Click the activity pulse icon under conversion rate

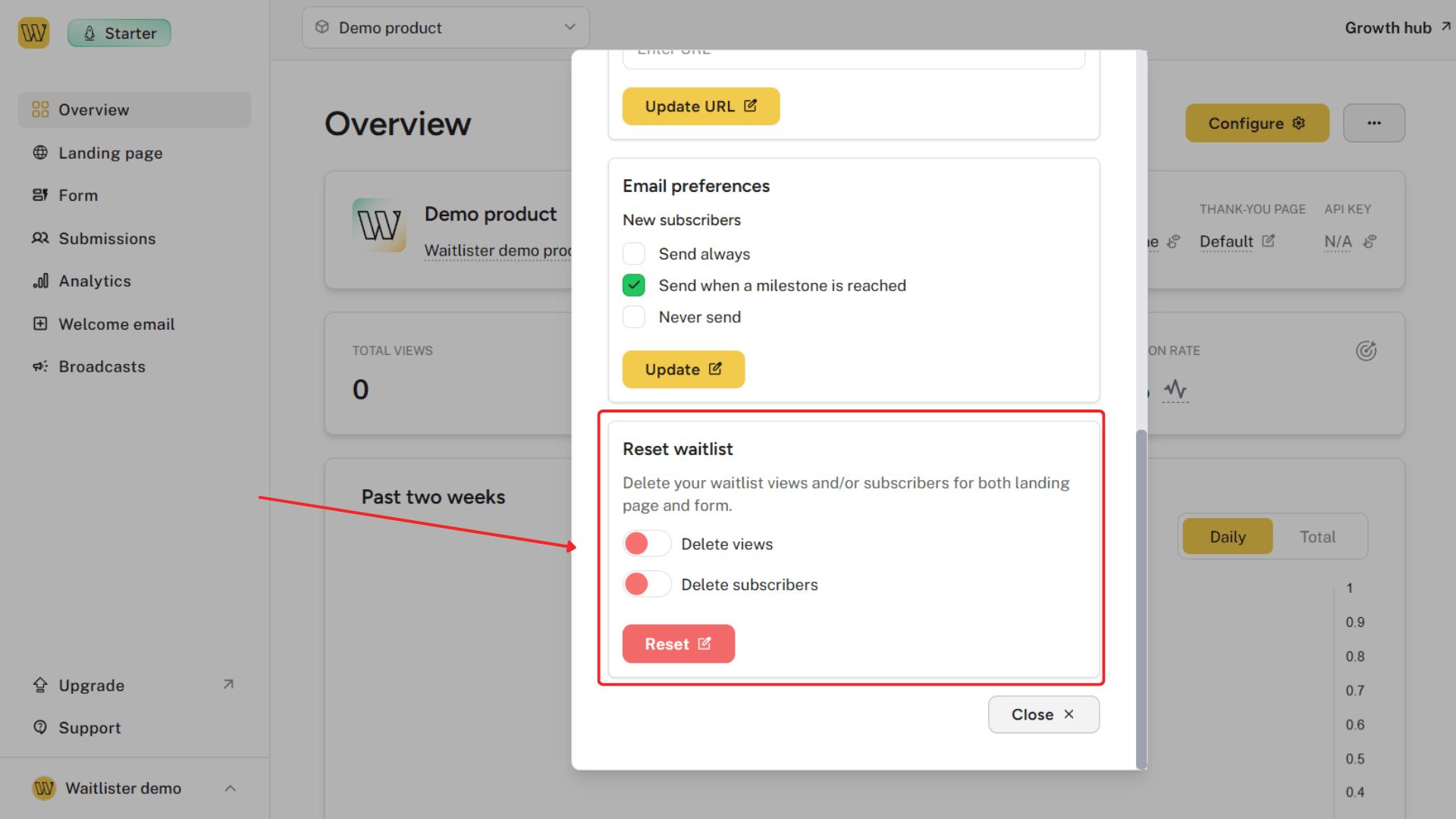[1175, 389]
